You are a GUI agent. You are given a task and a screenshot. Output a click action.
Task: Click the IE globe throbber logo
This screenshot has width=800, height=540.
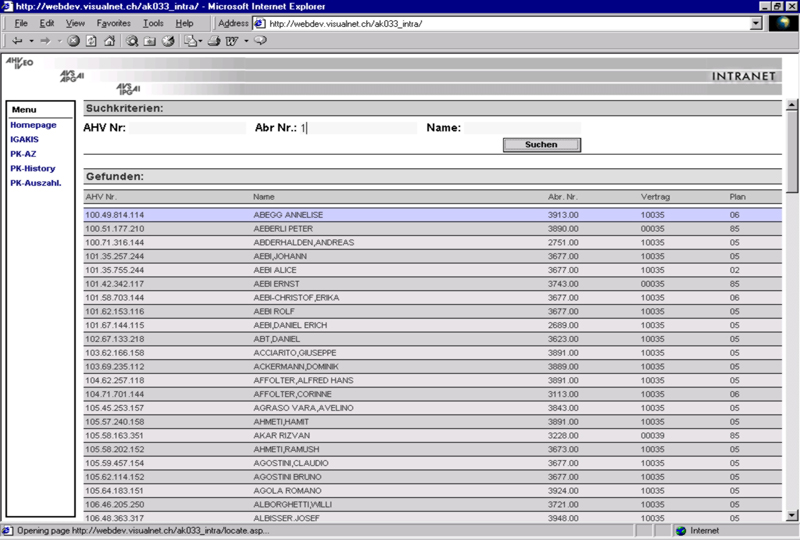(x=783, y=23)
